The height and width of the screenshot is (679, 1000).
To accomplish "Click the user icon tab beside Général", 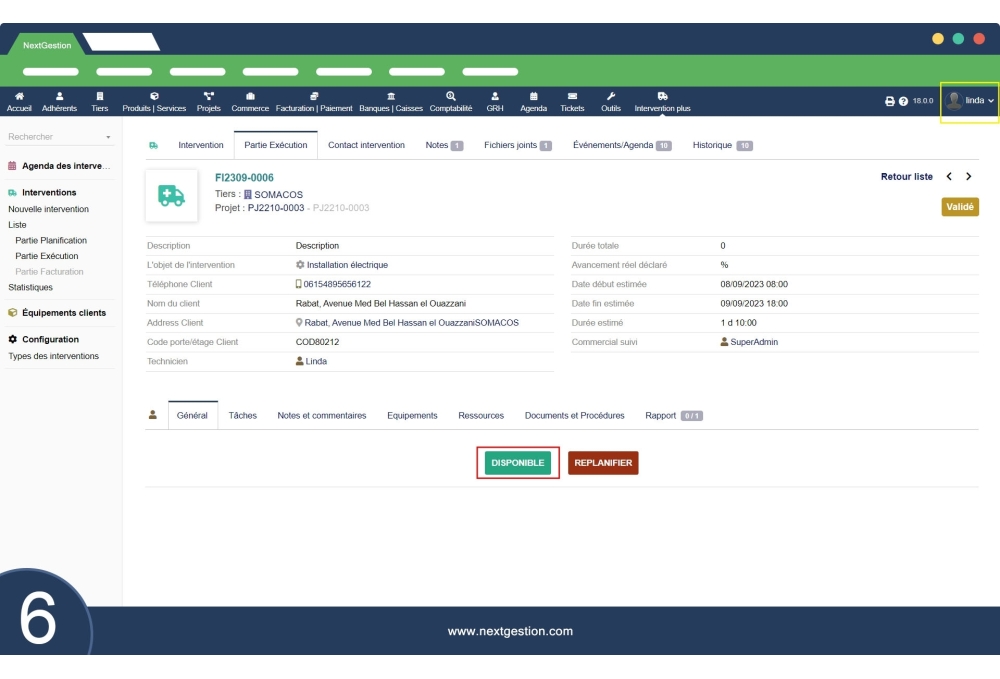I will [153, 415].
